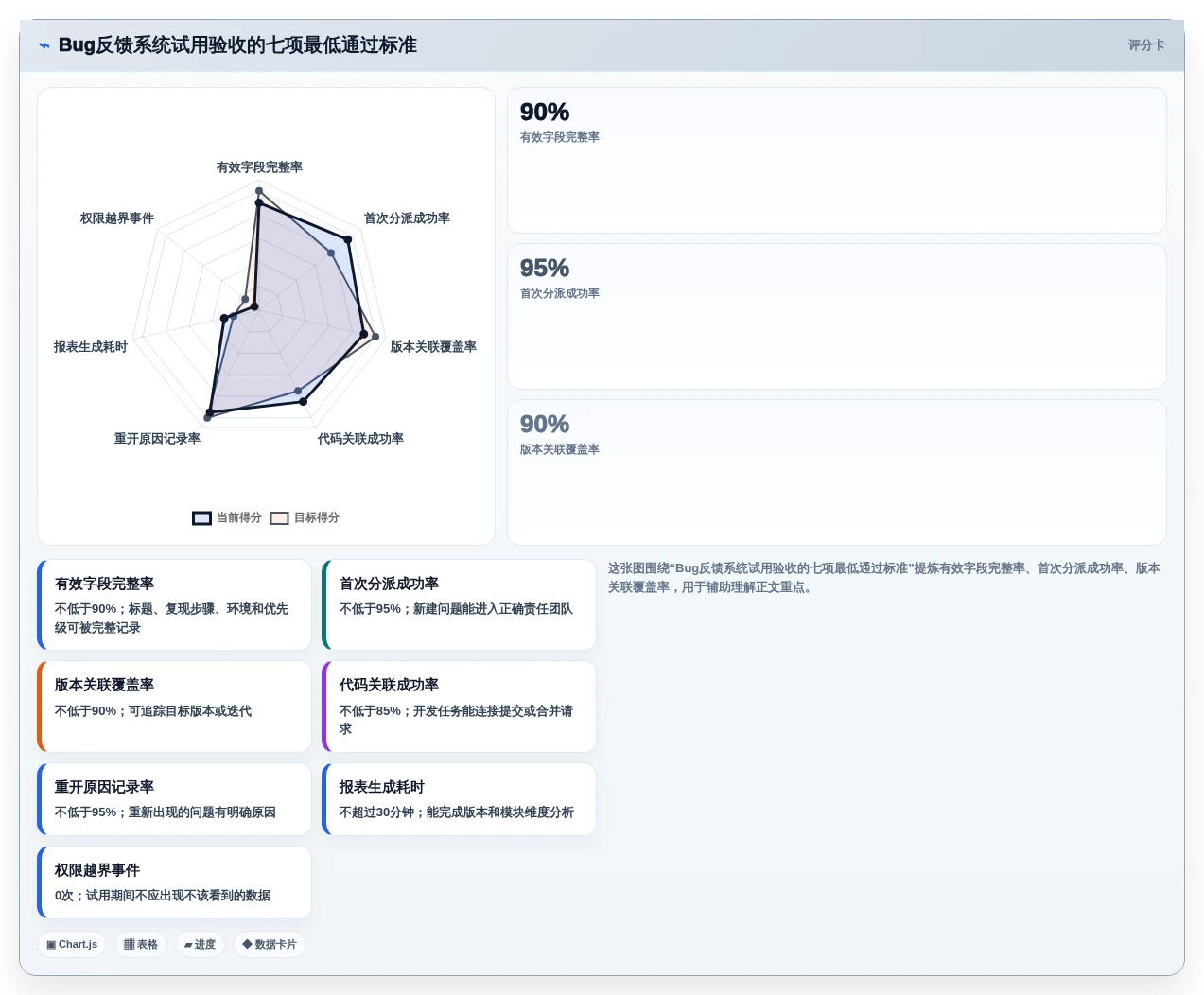Click the 首次分派成功率 radar axis label
1204x995 pixels.
tap(407, 218)
